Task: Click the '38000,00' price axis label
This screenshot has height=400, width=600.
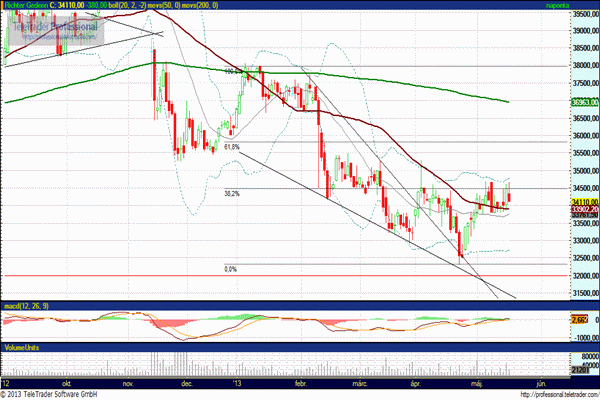Action: click(585, 65)
